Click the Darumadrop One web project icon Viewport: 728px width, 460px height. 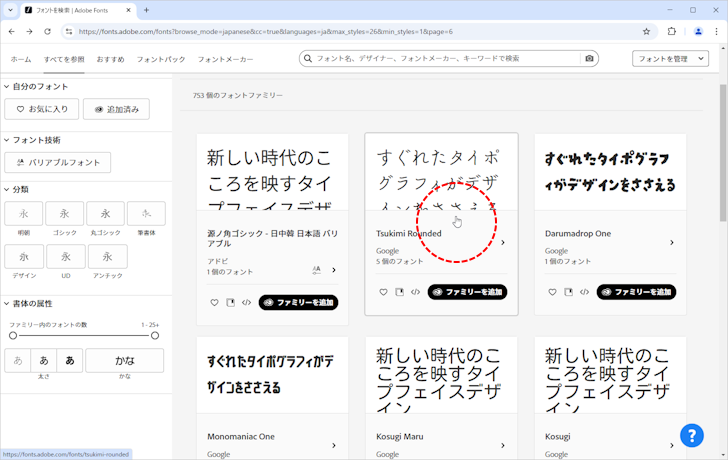tap(568, 292)
